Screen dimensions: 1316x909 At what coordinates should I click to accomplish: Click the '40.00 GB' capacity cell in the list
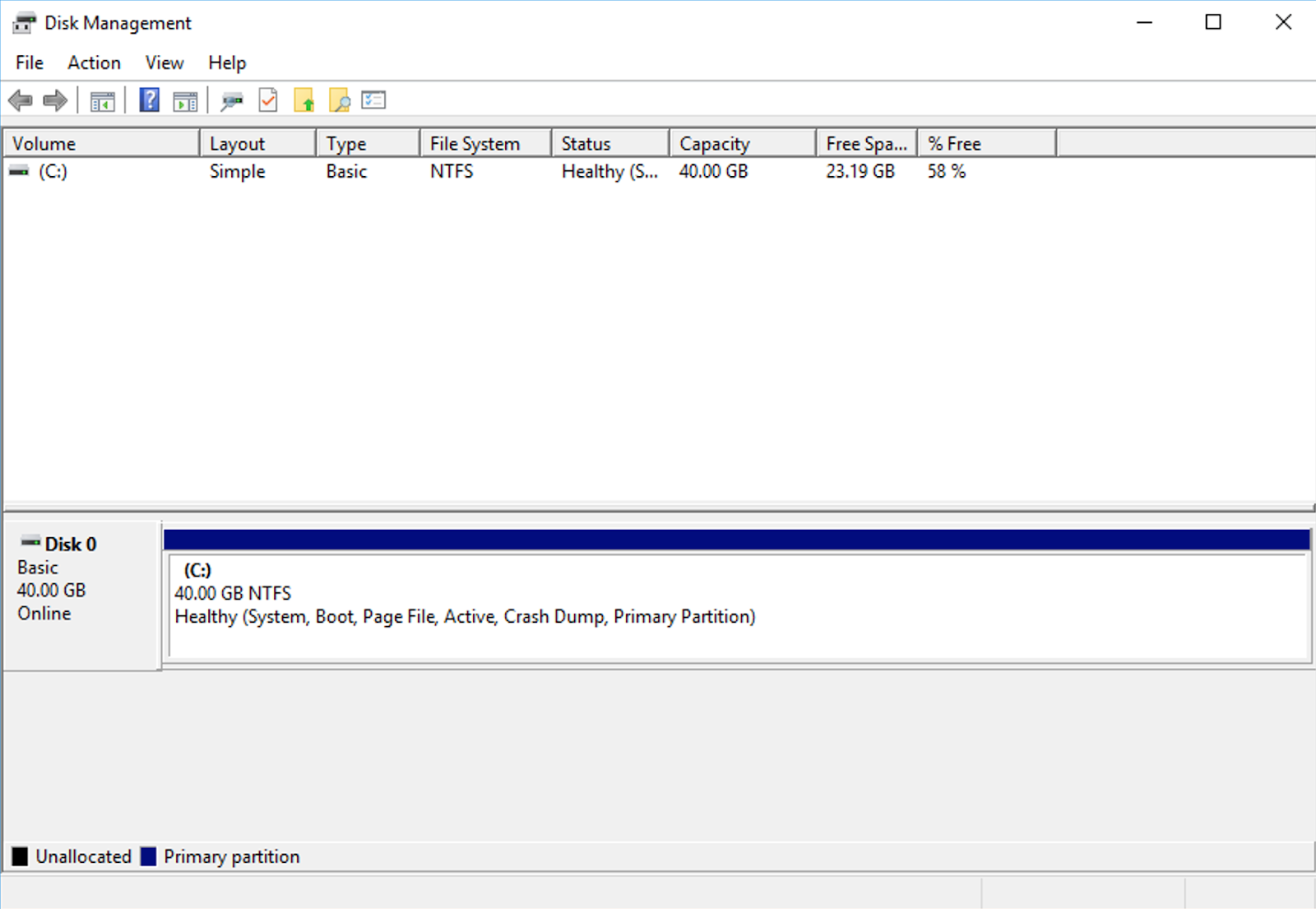tap(713, 171)
